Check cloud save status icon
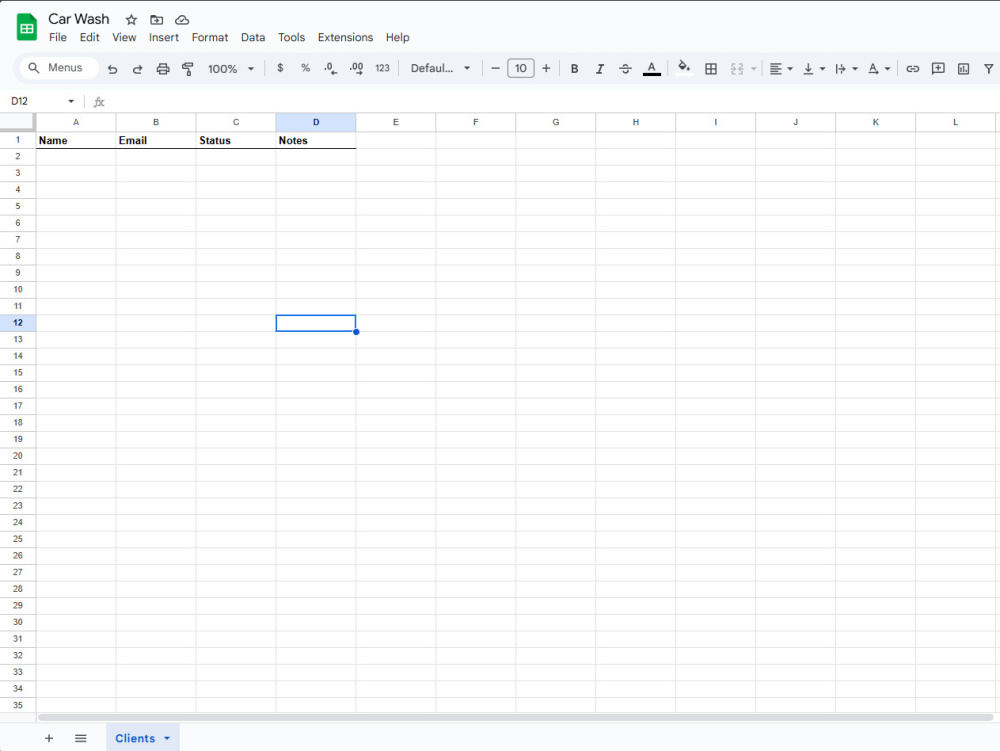 [182, 20]
